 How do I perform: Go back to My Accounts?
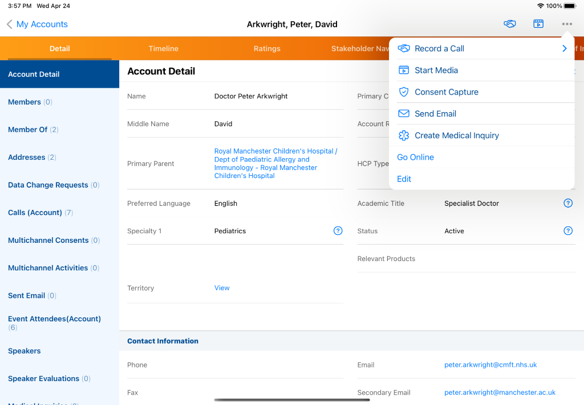point(42,24)
